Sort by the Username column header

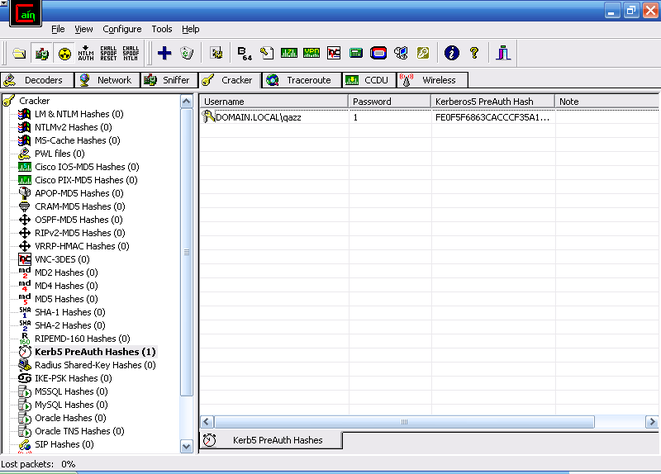[x=273, y=101]
